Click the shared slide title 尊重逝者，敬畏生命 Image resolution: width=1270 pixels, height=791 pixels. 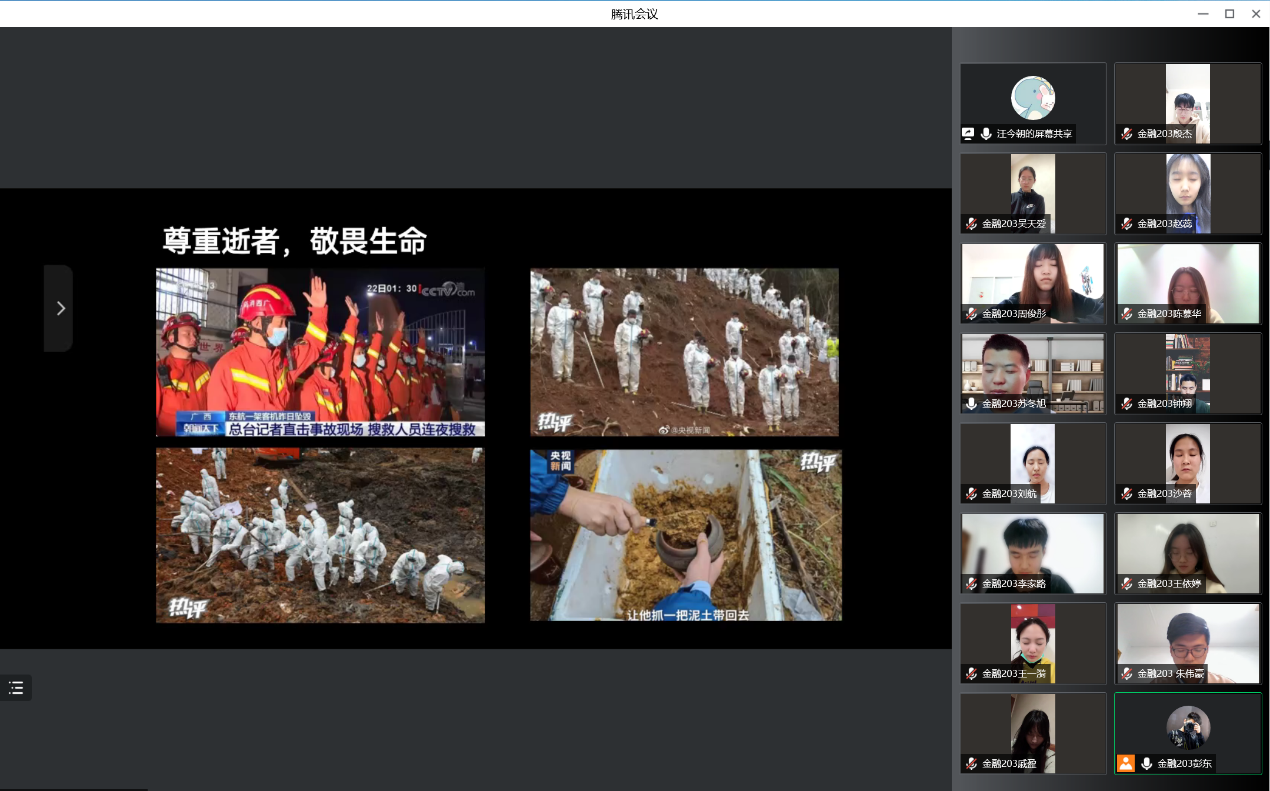[x=295, y=241]
